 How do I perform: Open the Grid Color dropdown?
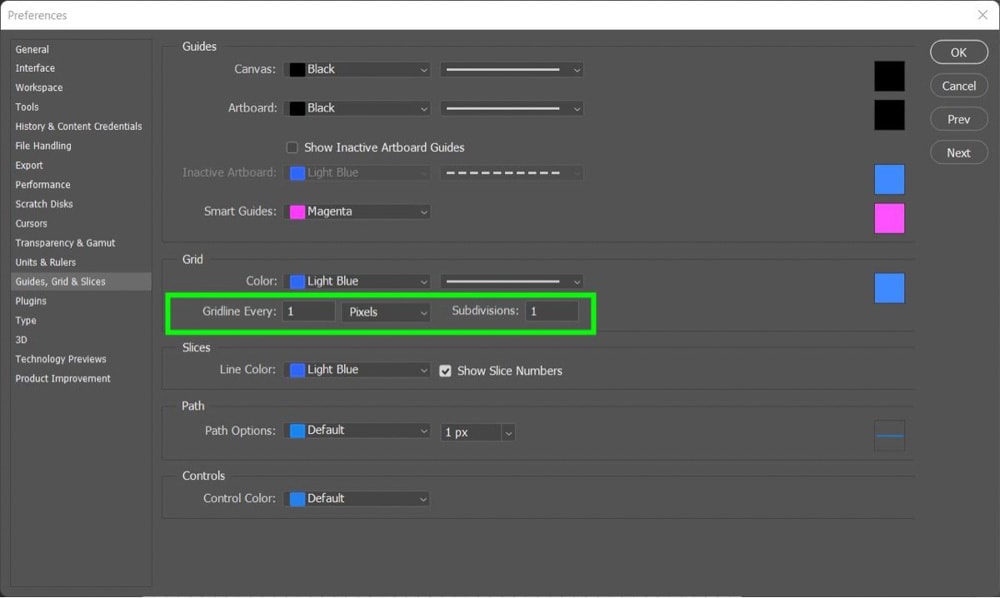coord(357,281)
